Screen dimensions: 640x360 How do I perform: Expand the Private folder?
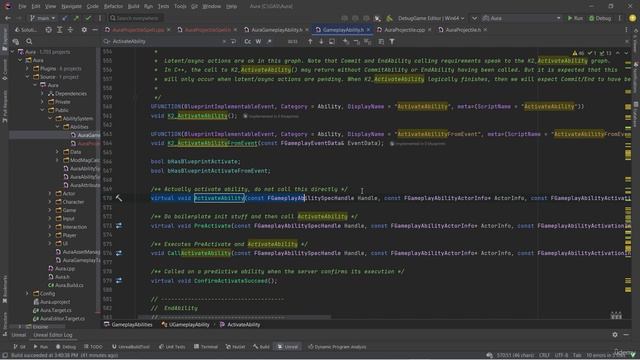tap(42, 102)
